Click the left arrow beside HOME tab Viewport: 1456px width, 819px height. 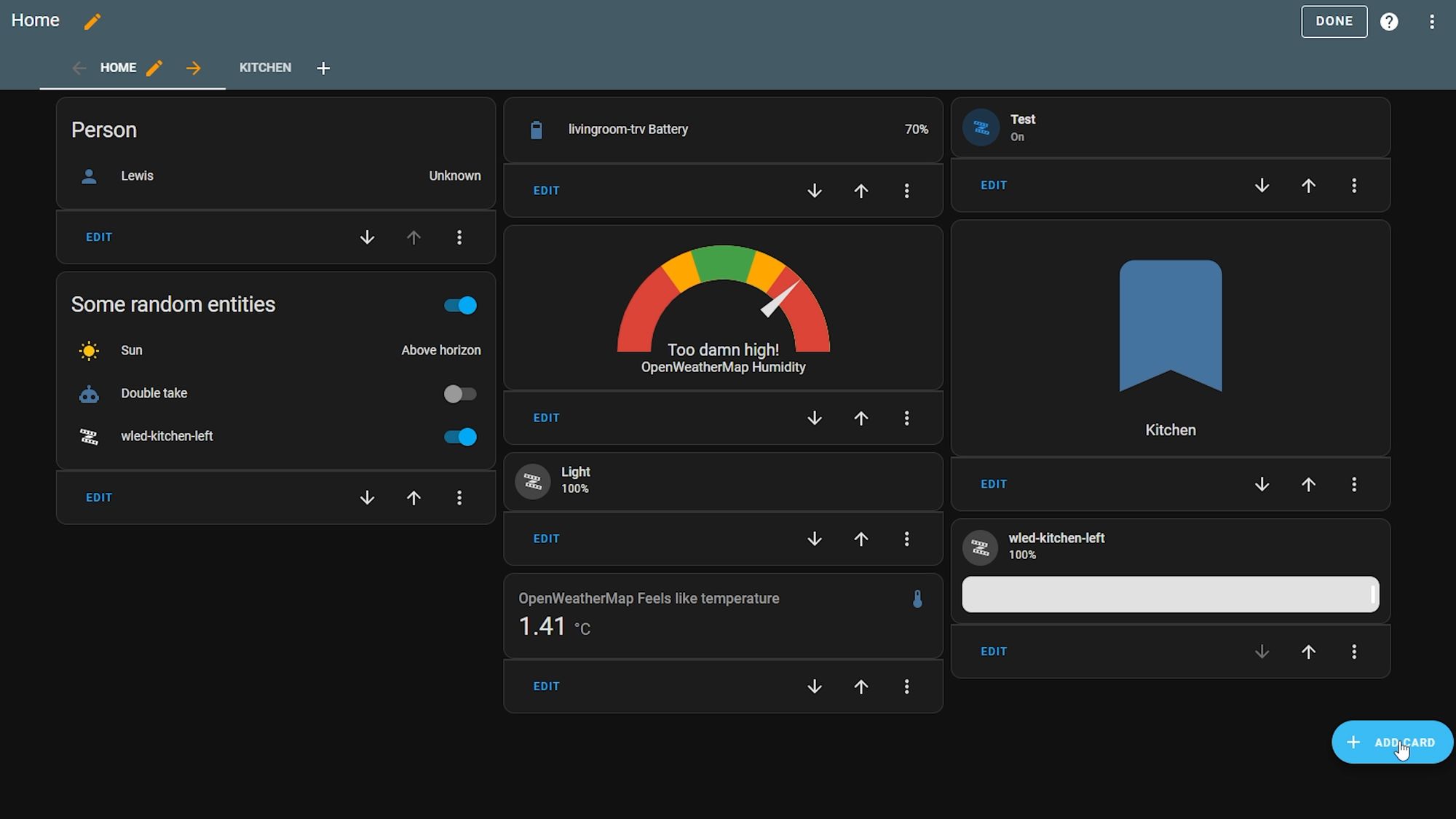click(79, 68)
